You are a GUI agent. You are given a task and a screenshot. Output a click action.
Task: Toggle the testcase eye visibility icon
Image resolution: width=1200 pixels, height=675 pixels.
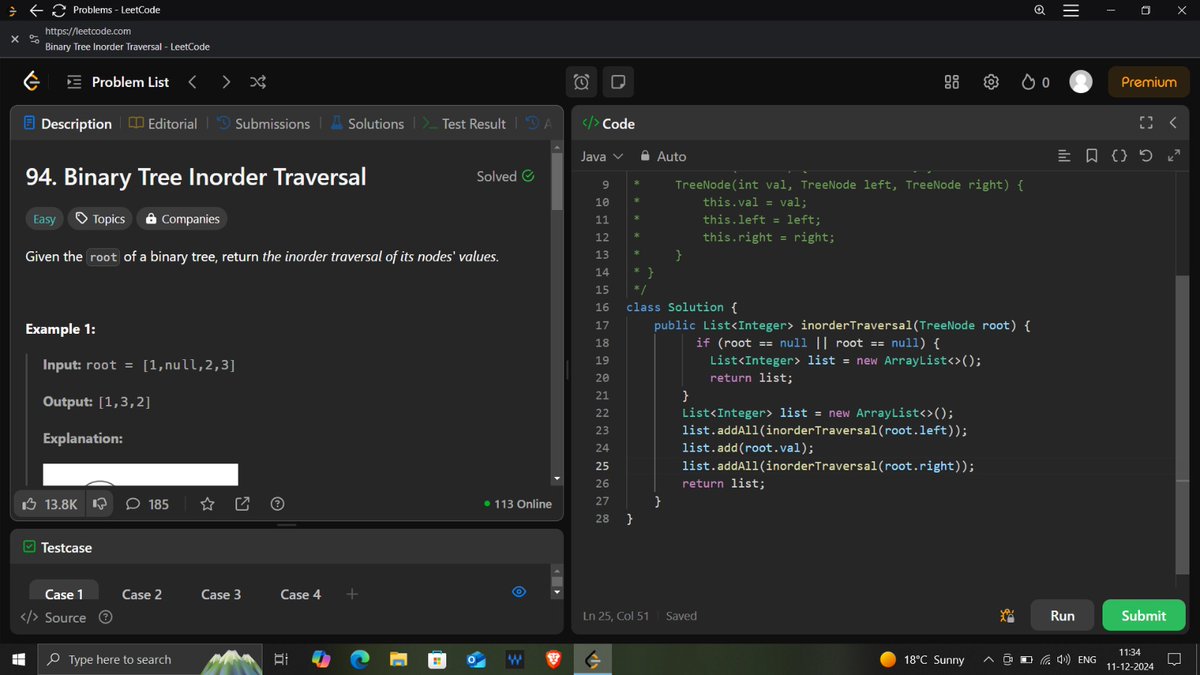coord(519,592)
